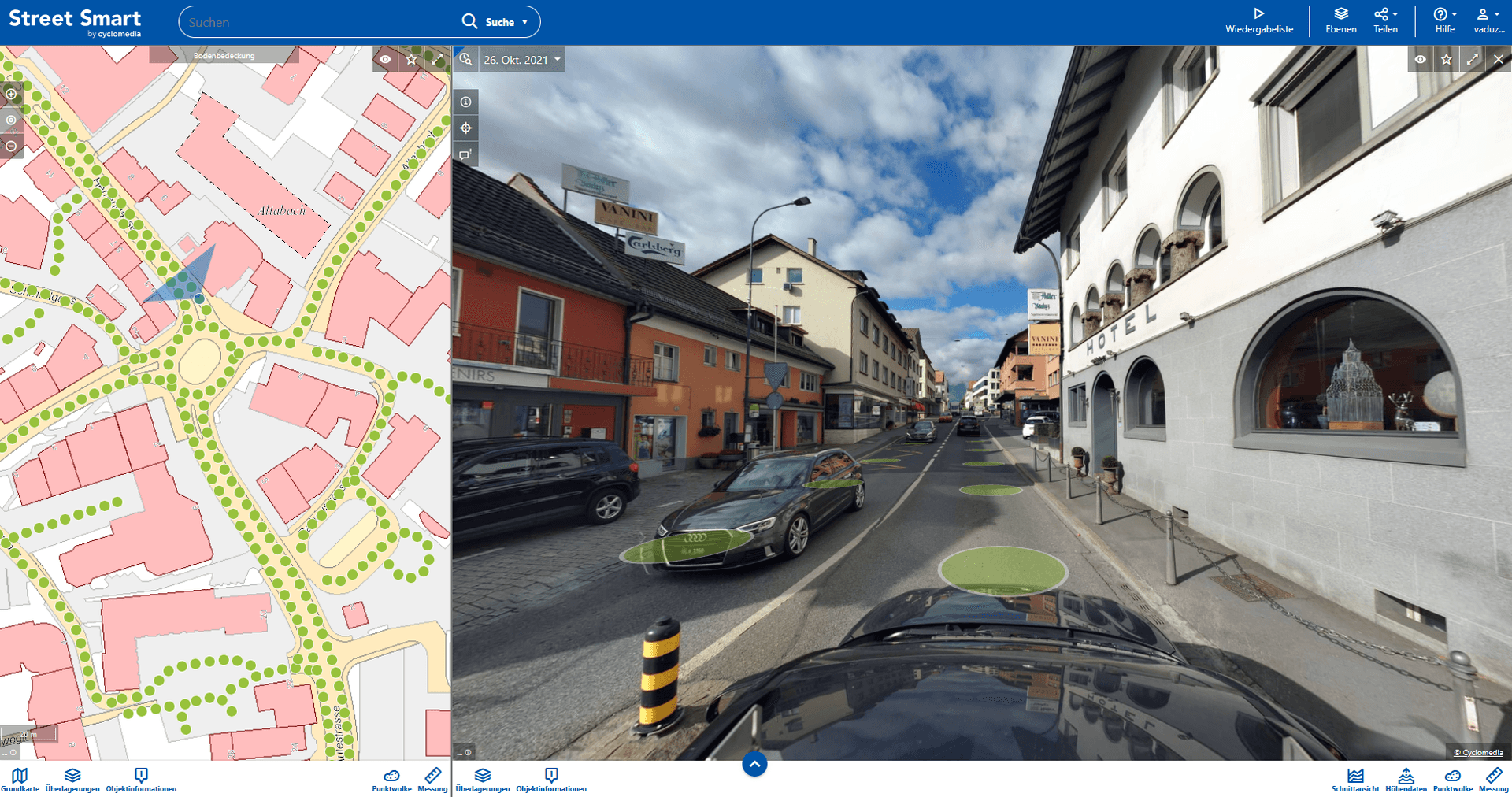
Task: Start Wiedergabeliste playback
Action: pos(1258,20)
